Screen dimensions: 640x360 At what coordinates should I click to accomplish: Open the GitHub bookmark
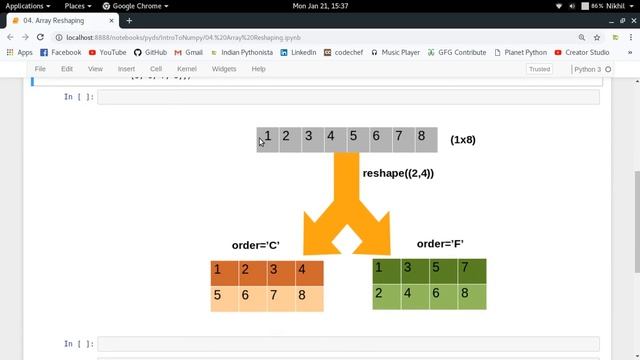point(150,52)
